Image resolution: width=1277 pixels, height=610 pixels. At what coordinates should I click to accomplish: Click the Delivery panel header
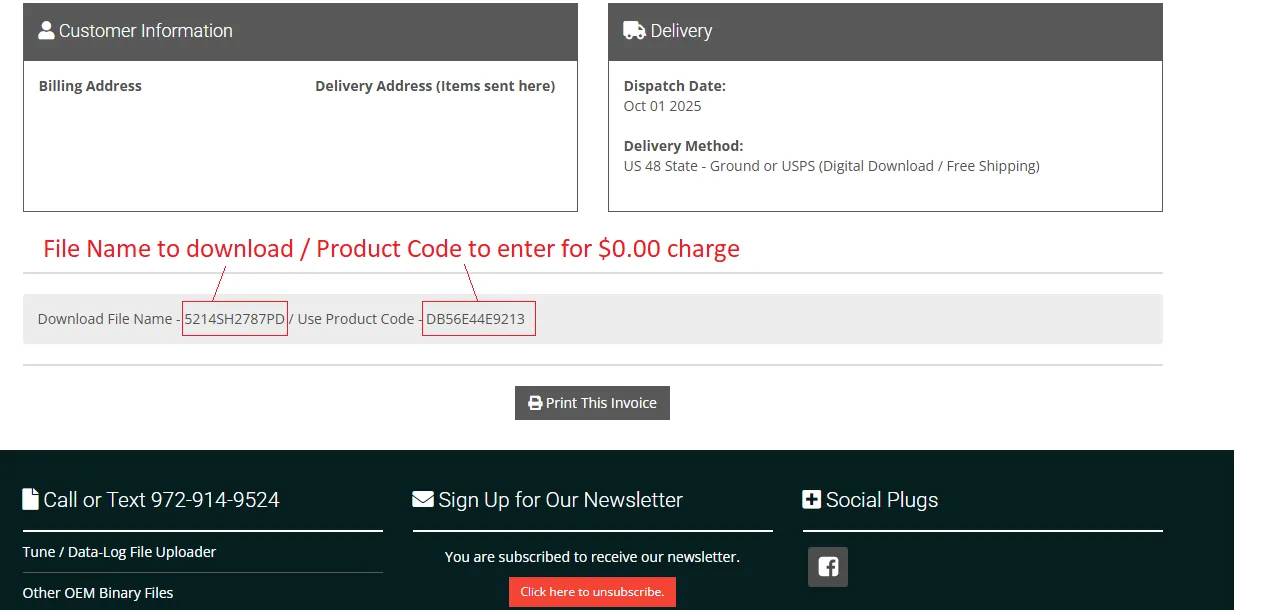click(x=885, y=31)
